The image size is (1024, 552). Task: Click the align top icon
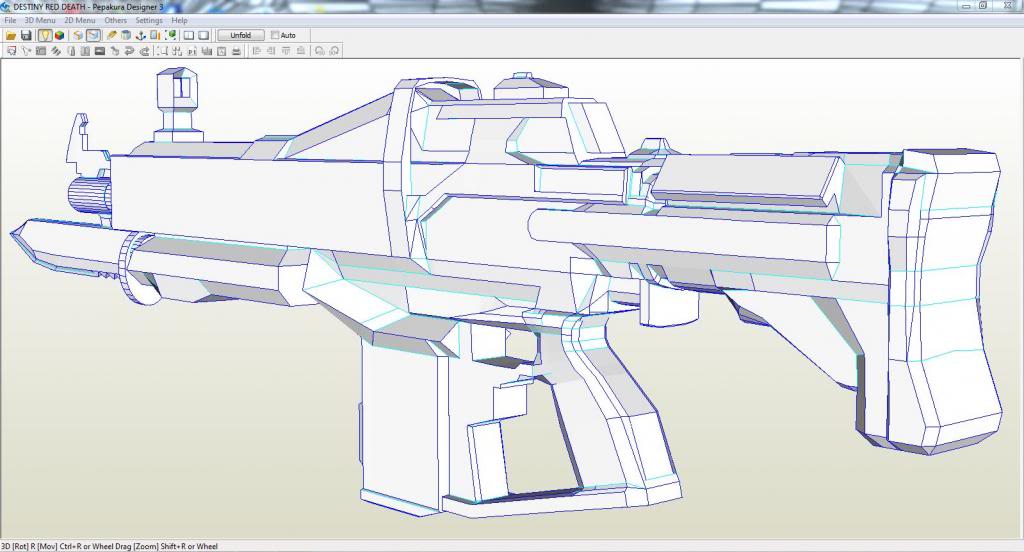[286, 51]
